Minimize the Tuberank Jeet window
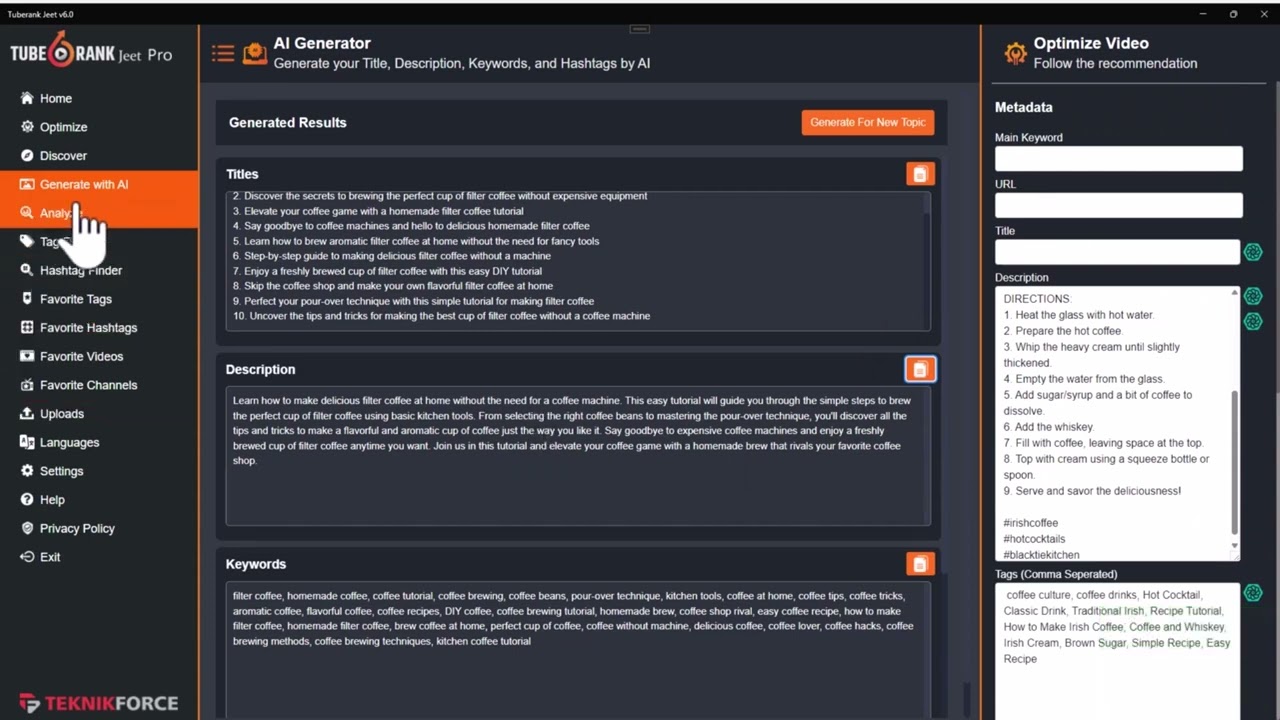This screenshot has width=1280, height=720. tap(1202, 14)
